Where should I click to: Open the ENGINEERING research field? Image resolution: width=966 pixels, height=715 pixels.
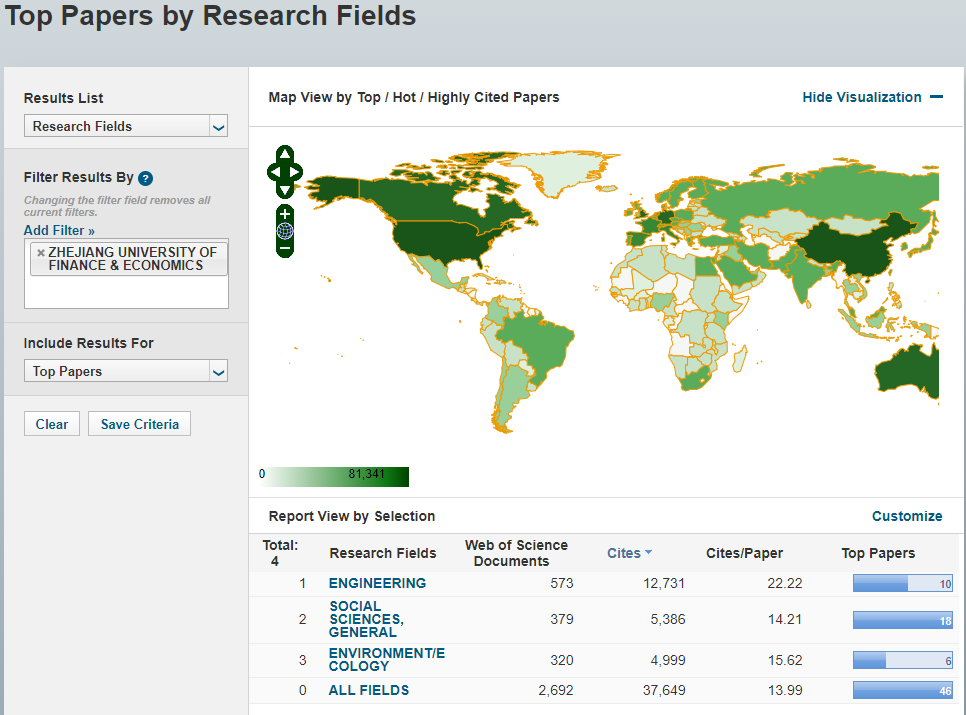[377, 583]
